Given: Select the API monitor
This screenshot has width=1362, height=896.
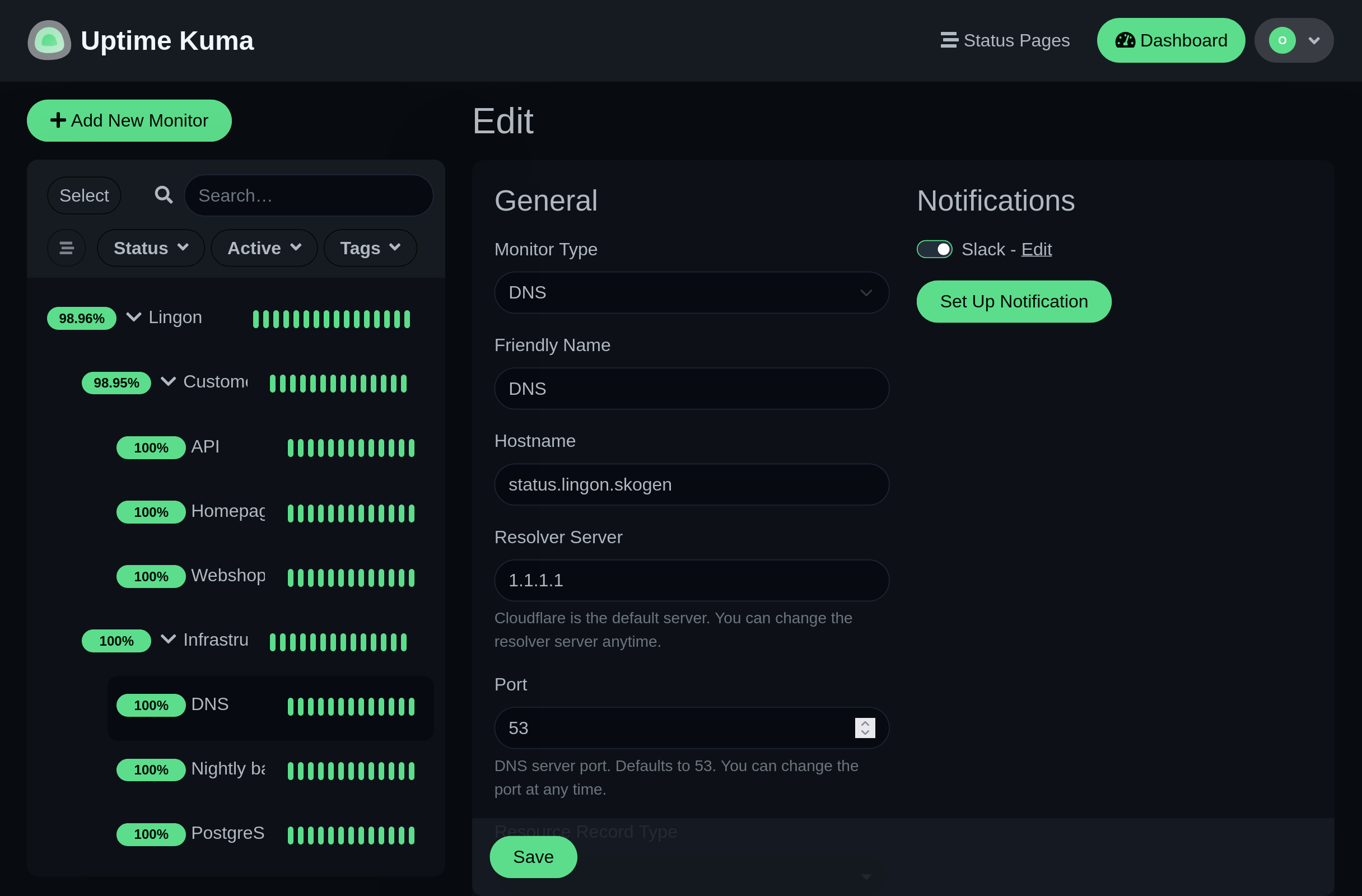Looking at the screenshot, I should tap(270, 447).
